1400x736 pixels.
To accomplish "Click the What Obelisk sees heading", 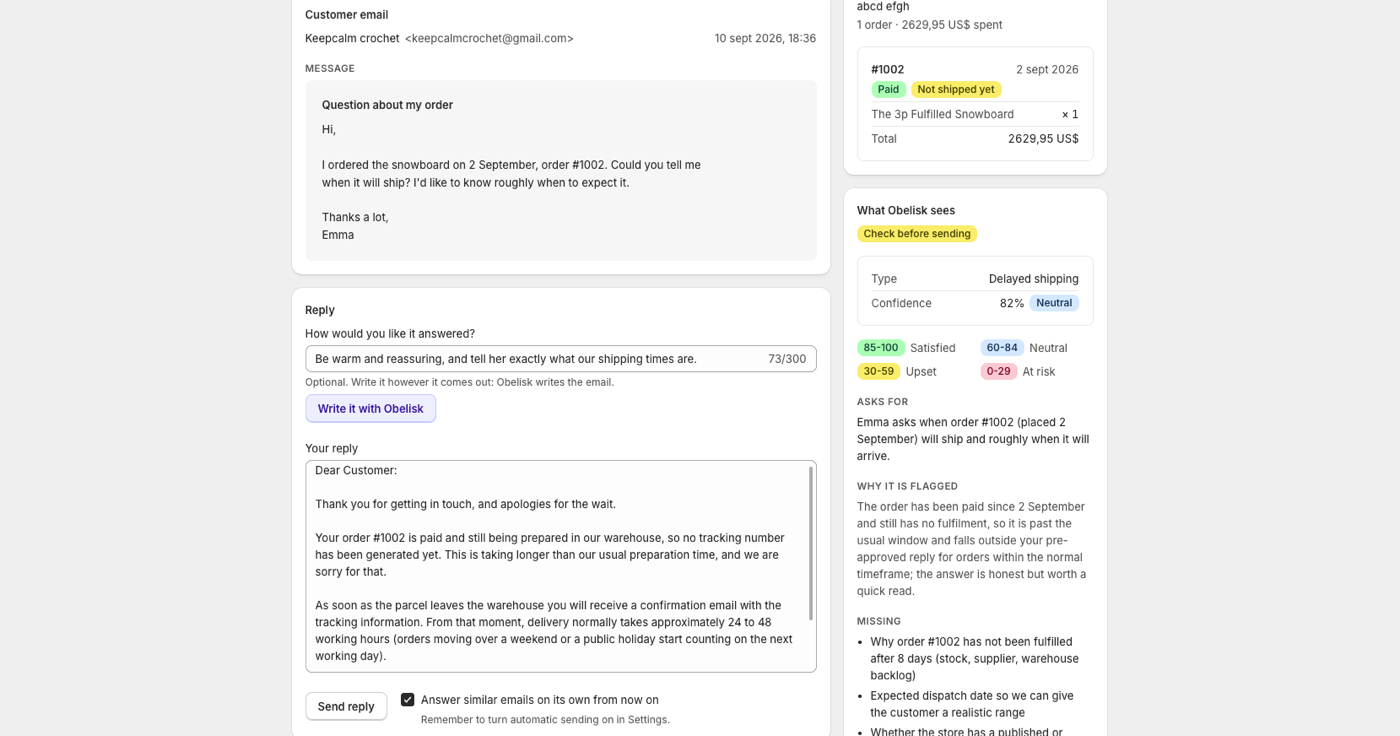I will (x=906, y=210).
